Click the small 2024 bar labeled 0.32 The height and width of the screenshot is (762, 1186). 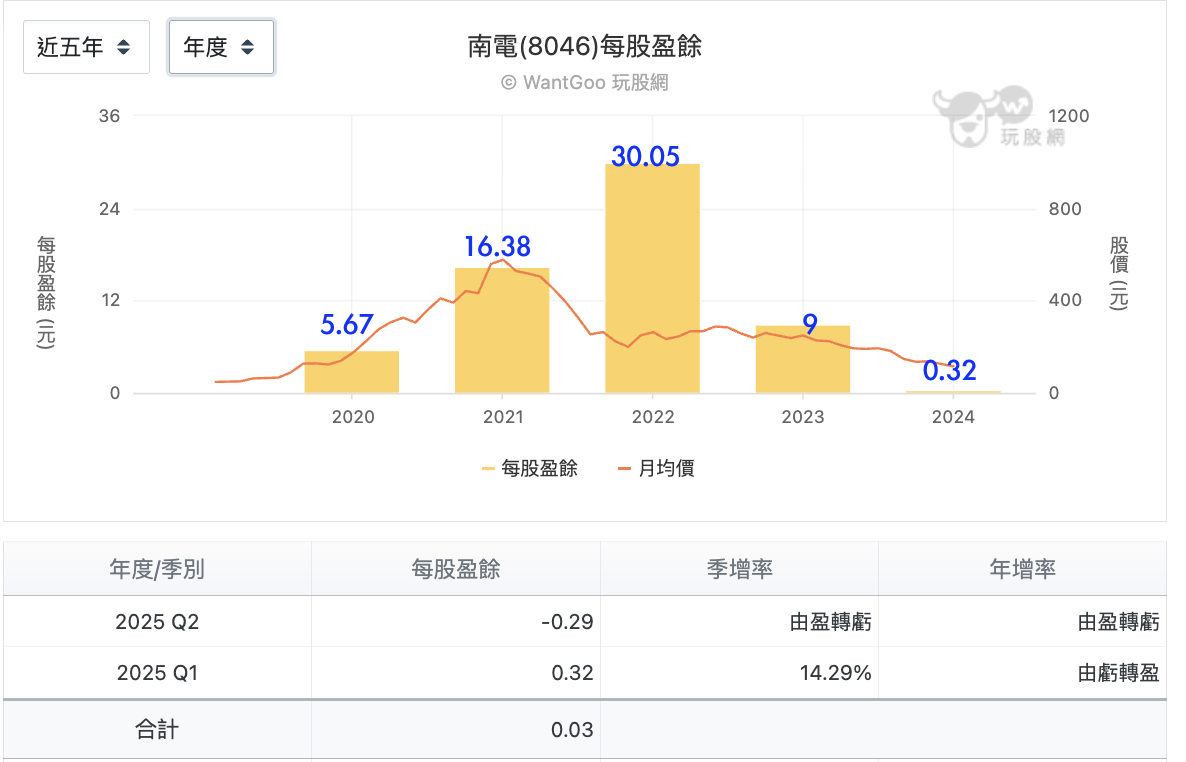[x=953, y=392]
